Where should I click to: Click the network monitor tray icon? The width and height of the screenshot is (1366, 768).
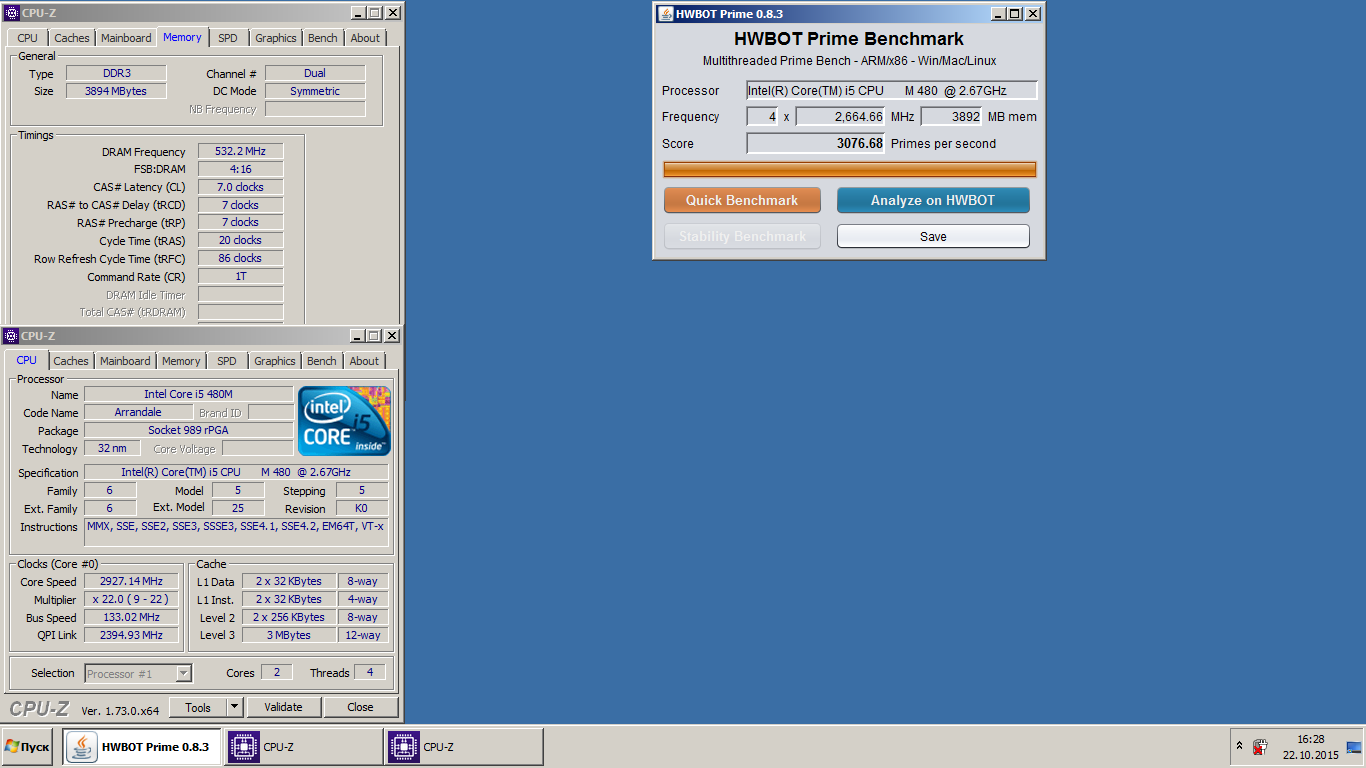(1353, 747)
